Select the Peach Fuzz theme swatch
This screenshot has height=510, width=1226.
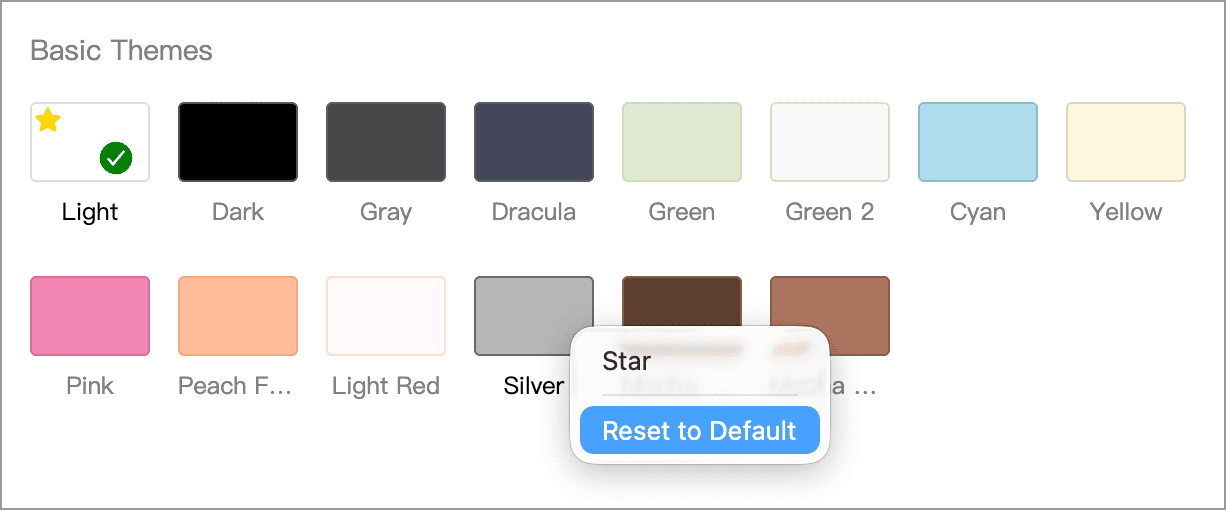click(238, 316)
